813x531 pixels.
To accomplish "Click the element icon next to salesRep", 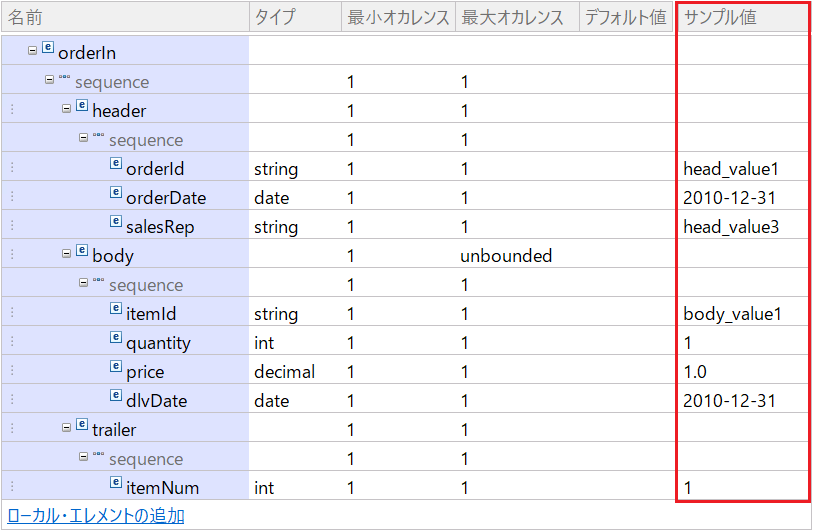I will (x=116, y=221).
